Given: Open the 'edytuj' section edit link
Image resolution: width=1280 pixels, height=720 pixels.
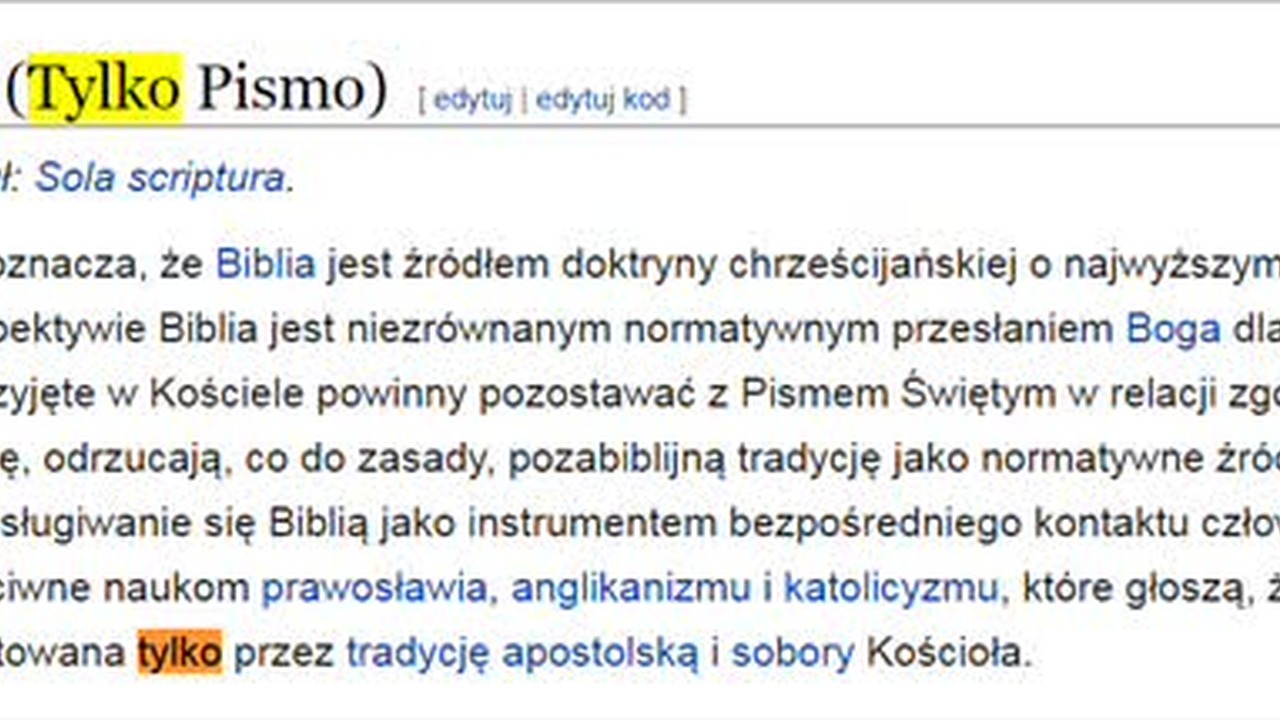Looking at the screenshot, I should click(472, 100).
